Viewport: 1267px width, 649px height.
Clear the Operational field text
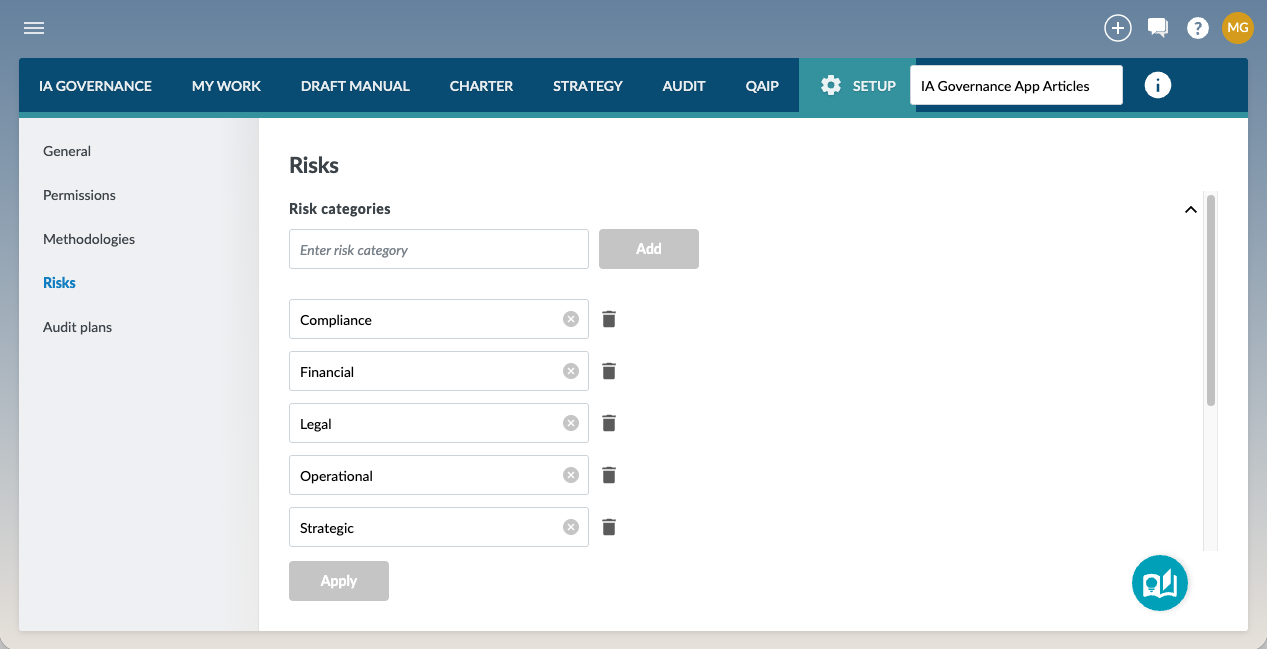[571, 475]
